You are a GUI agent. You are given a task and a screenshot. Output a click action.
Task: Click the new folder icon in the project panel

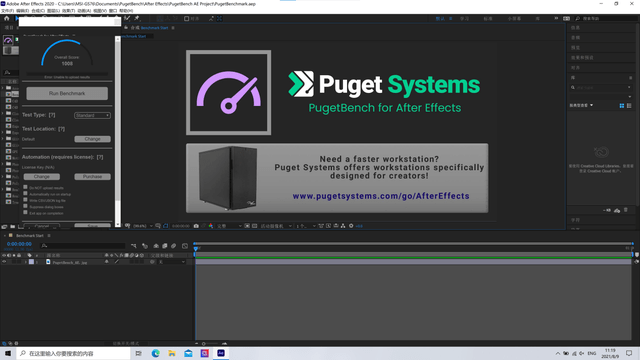point(12,227)
